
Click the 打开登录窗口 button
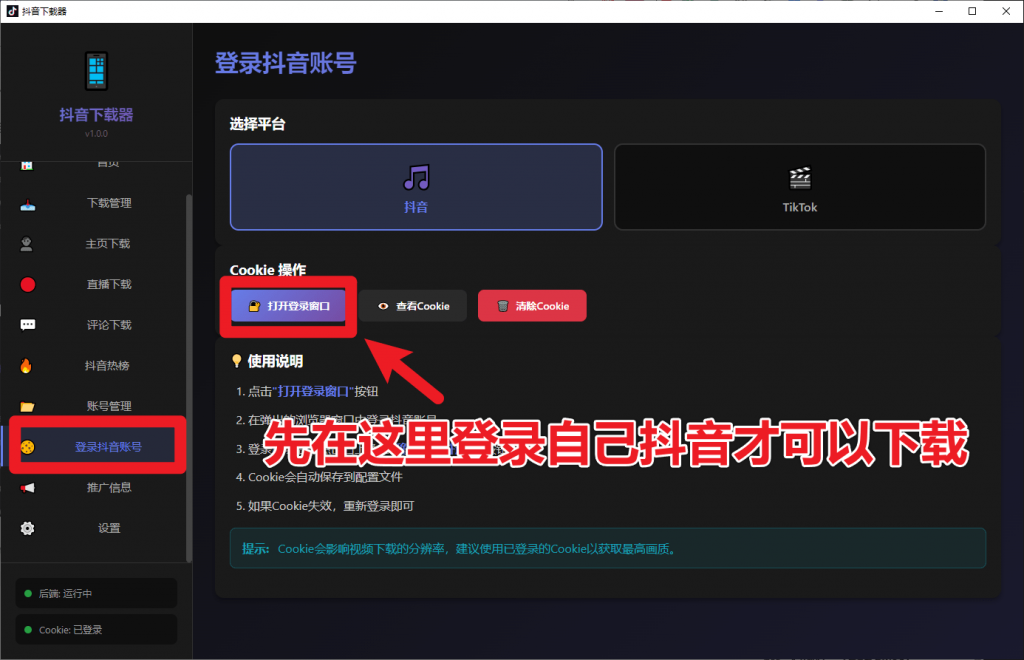[x=288, y=306]
